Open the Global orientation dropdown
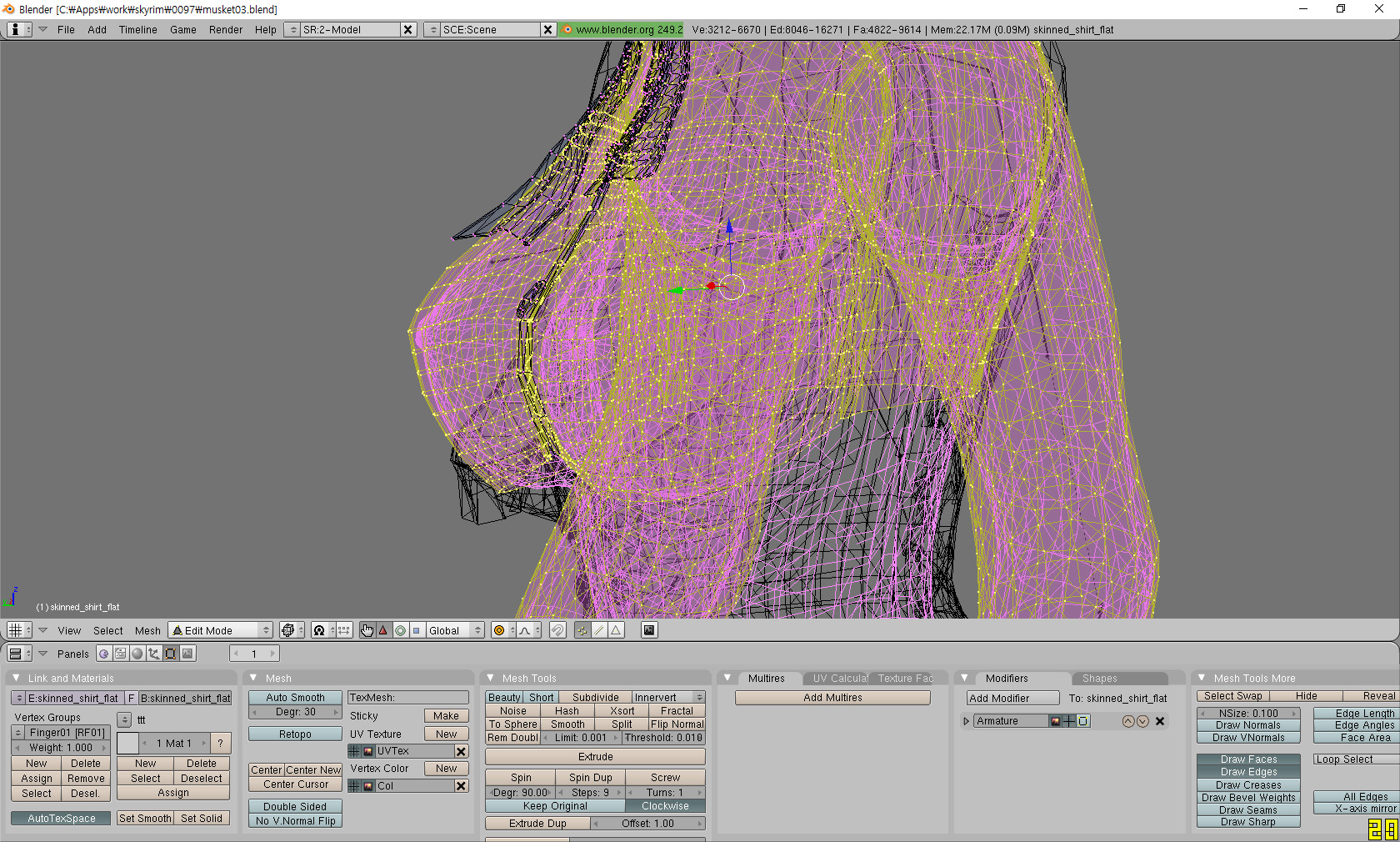Screen dimensions: 1400x842 pos(455,630)
